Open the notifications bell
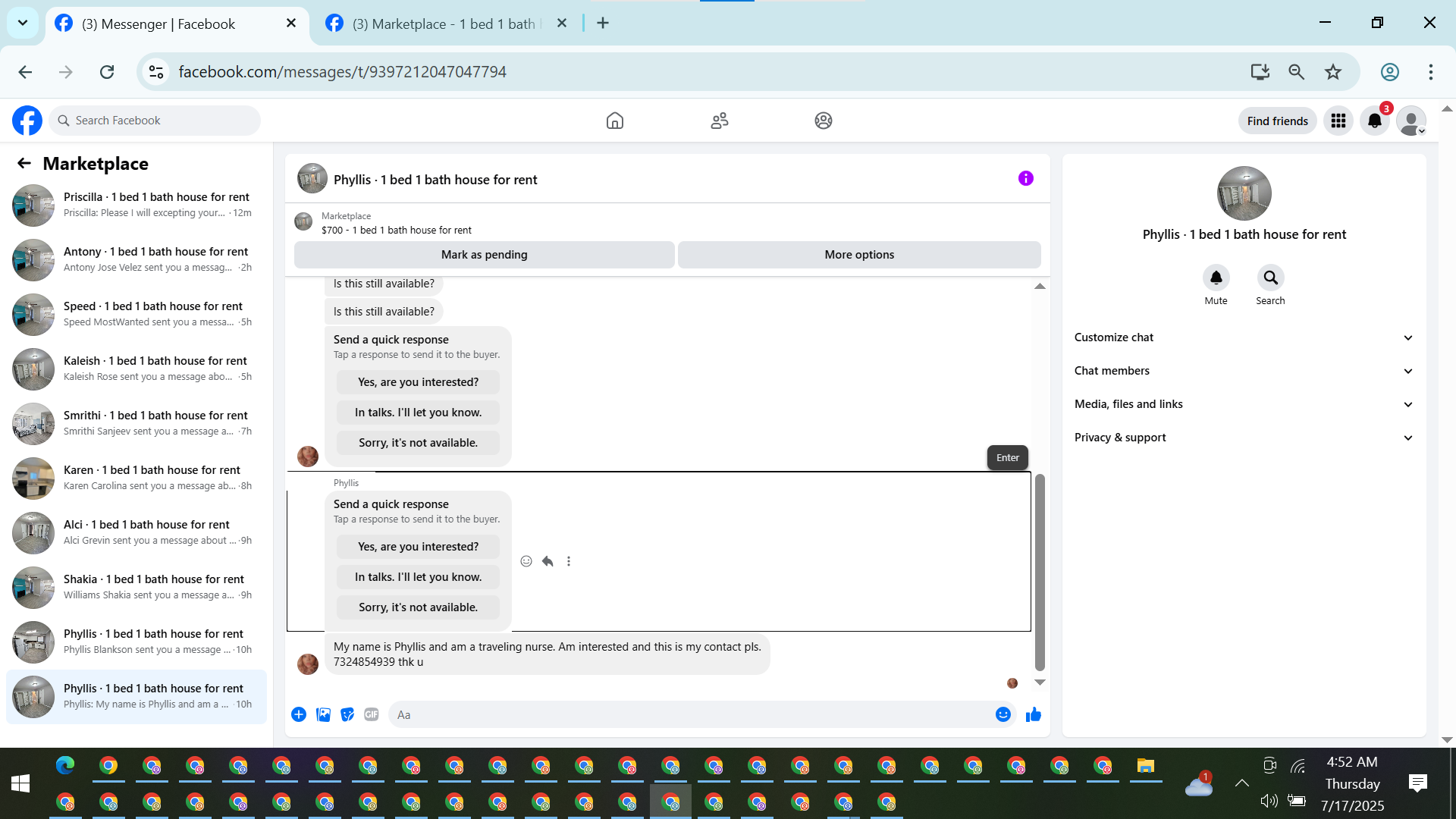1456x819 pixels. (x=1374, y=121)
